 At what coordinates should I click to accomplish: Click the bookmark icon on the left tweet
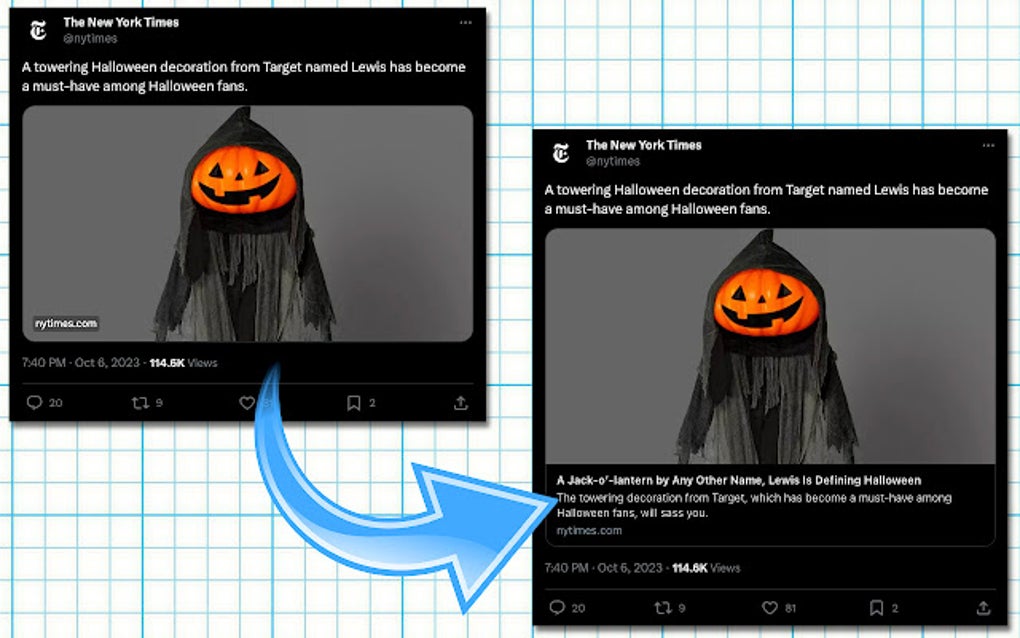coord(352,403)
